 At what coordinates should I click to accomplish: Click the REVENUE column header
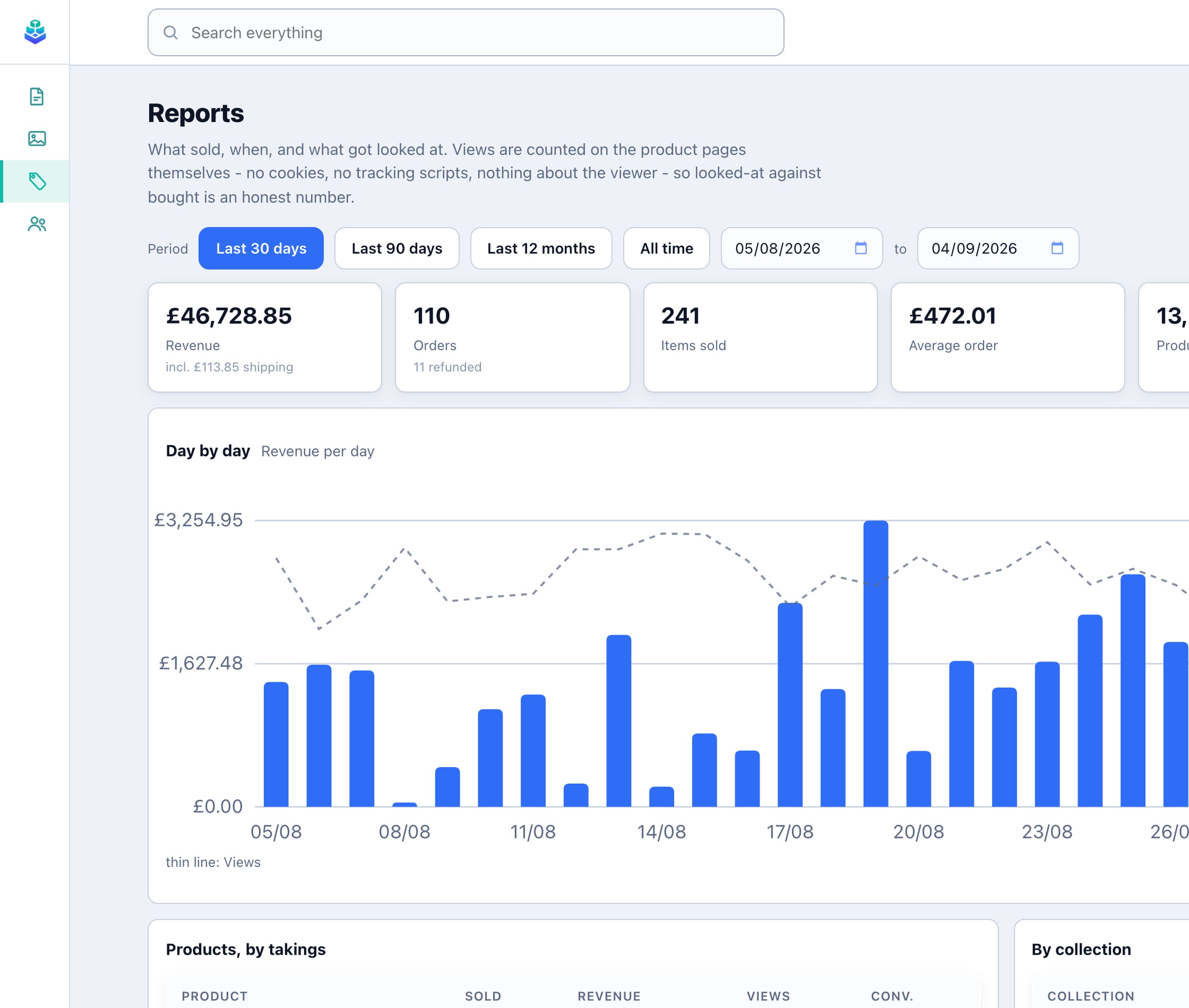pos(609,996)
